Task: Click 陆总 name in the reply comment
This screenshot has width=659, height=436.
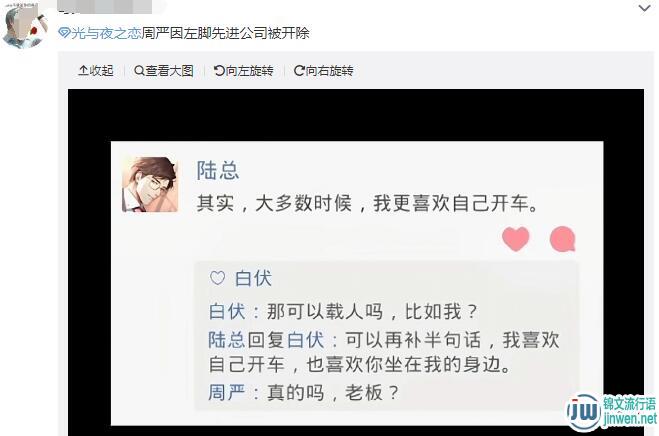Action: (x=227, y=340)
